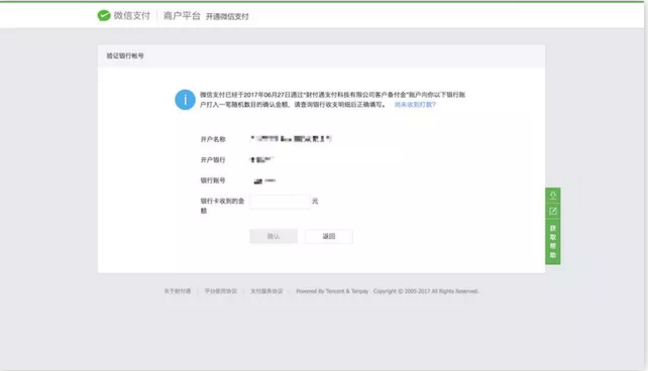Click the edit feedback icon in green sidebar
Screen dimensions: 648x371
coord(553,212)
